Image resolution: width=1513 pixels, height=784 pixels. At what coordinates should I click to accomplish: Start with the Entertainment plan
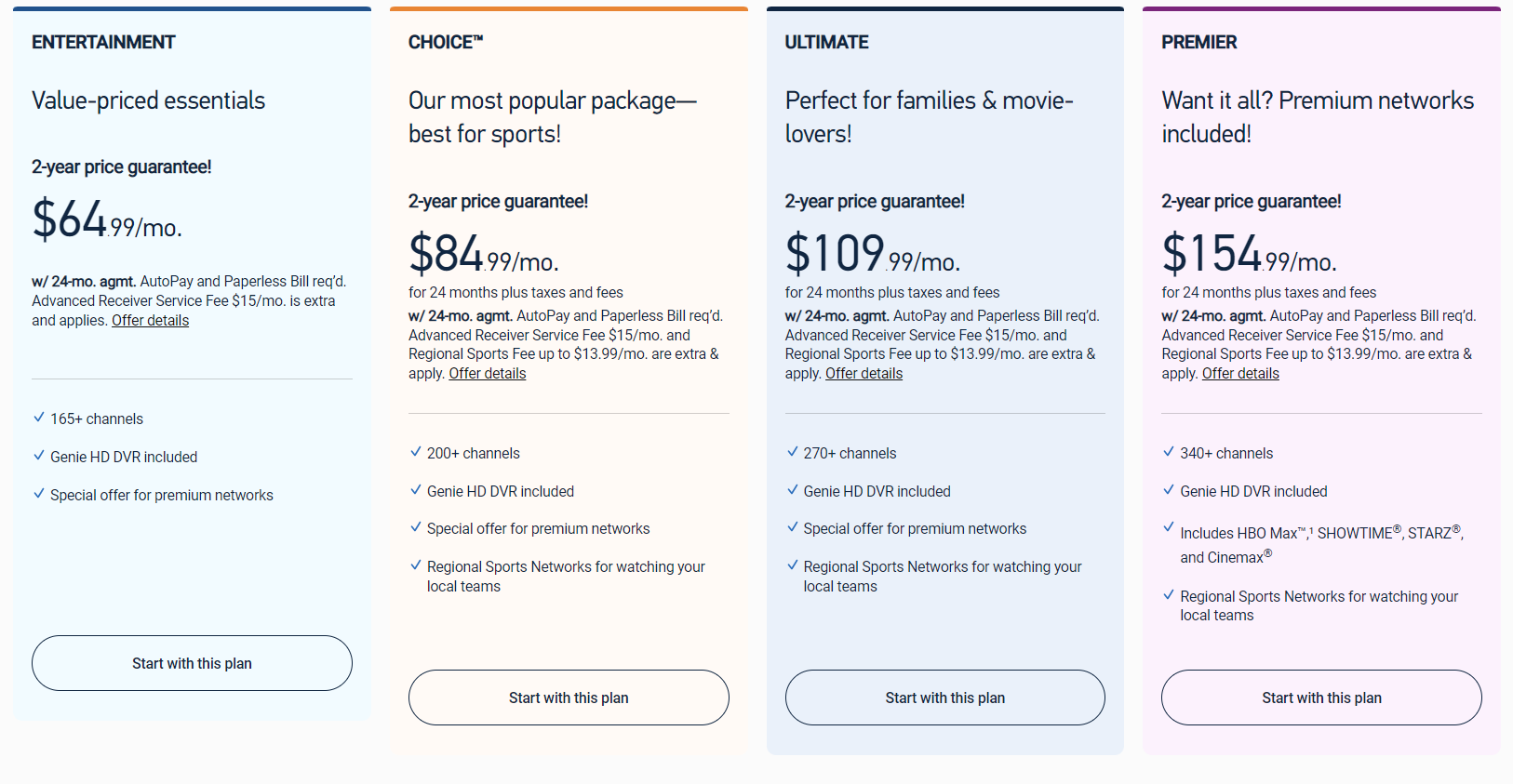192,663
